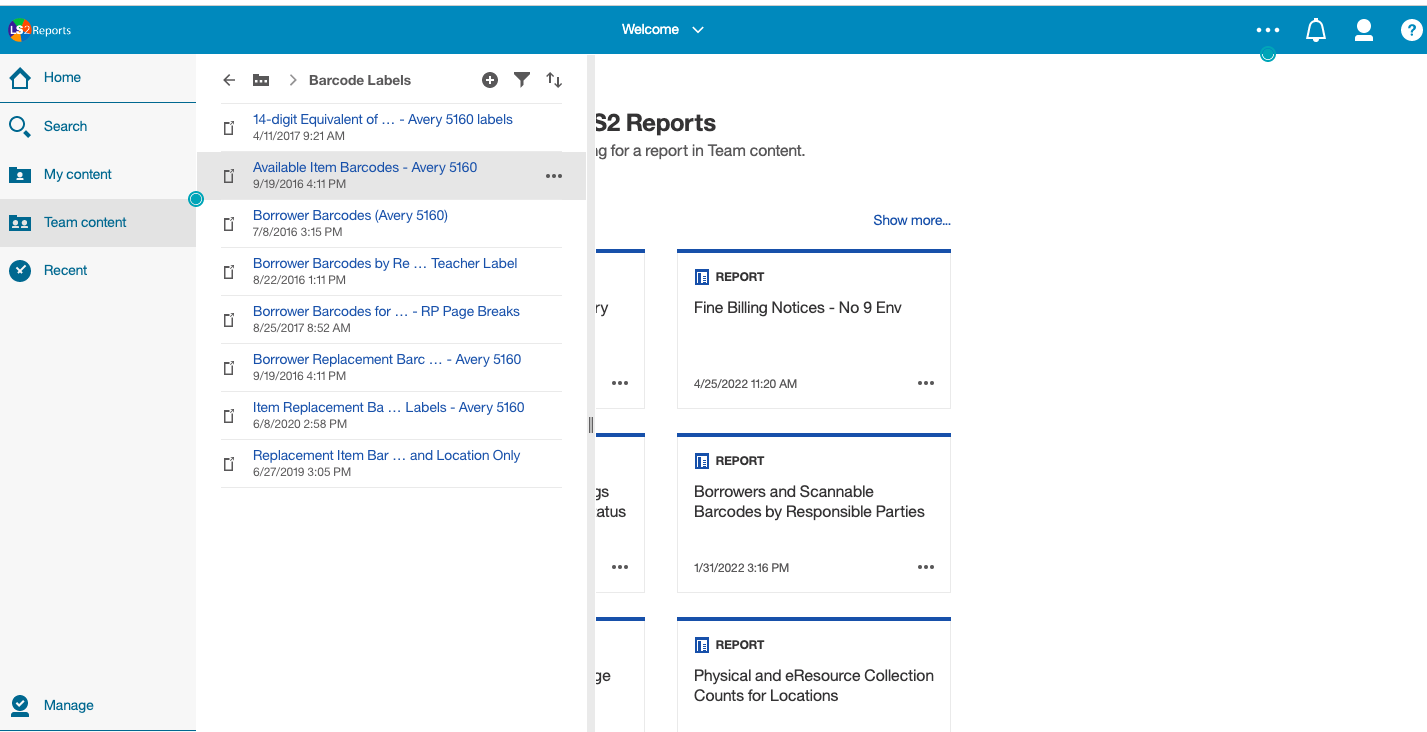This screenshot has height=732, width=1427.
Task: Open Available Item Barcodes - Avery 5160
Action: (365, 167)
